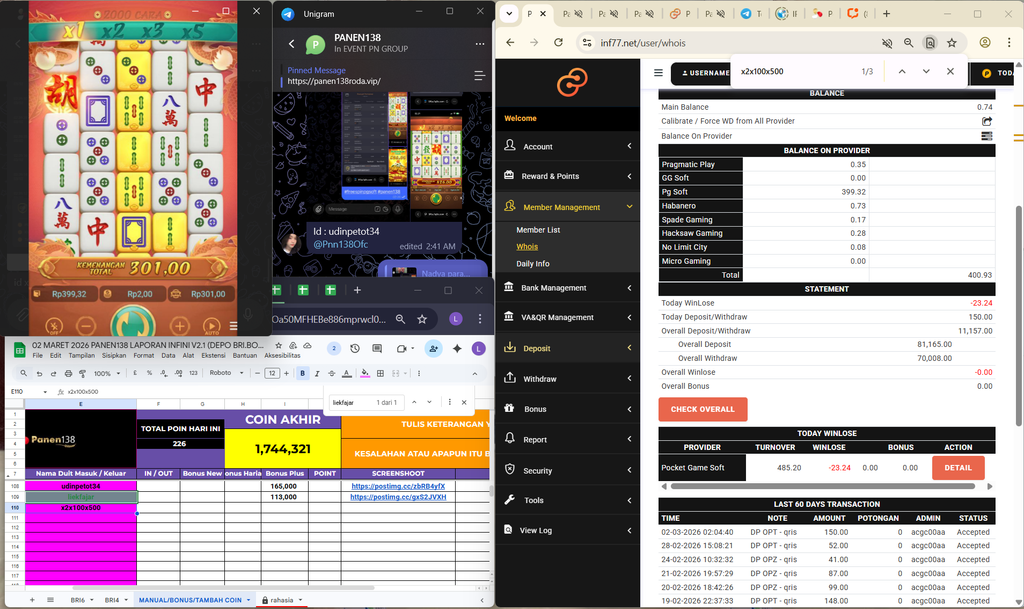Screen dimensions: 1024x609
Task: Open version history clock icon in Sheets
Action: point(355,349)
